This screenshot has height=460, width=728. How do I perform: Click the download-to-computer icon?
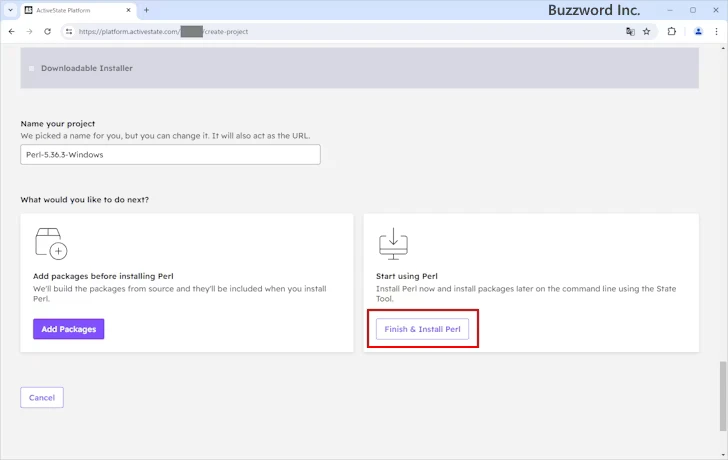click(x=393, y=244)
